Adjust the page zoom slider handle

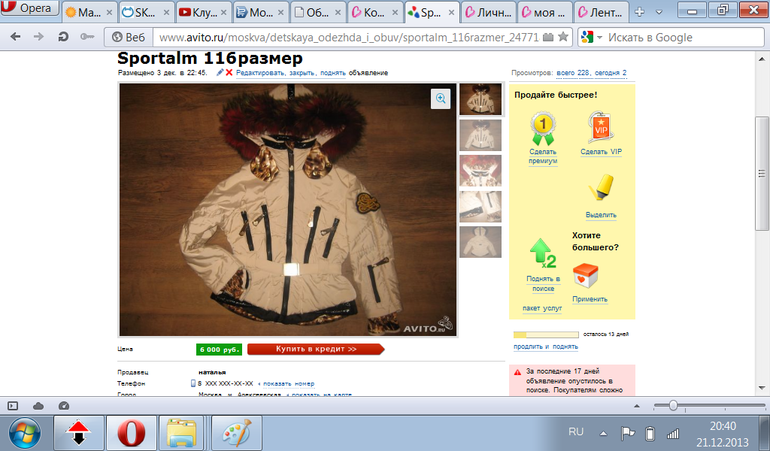(673, 405)
